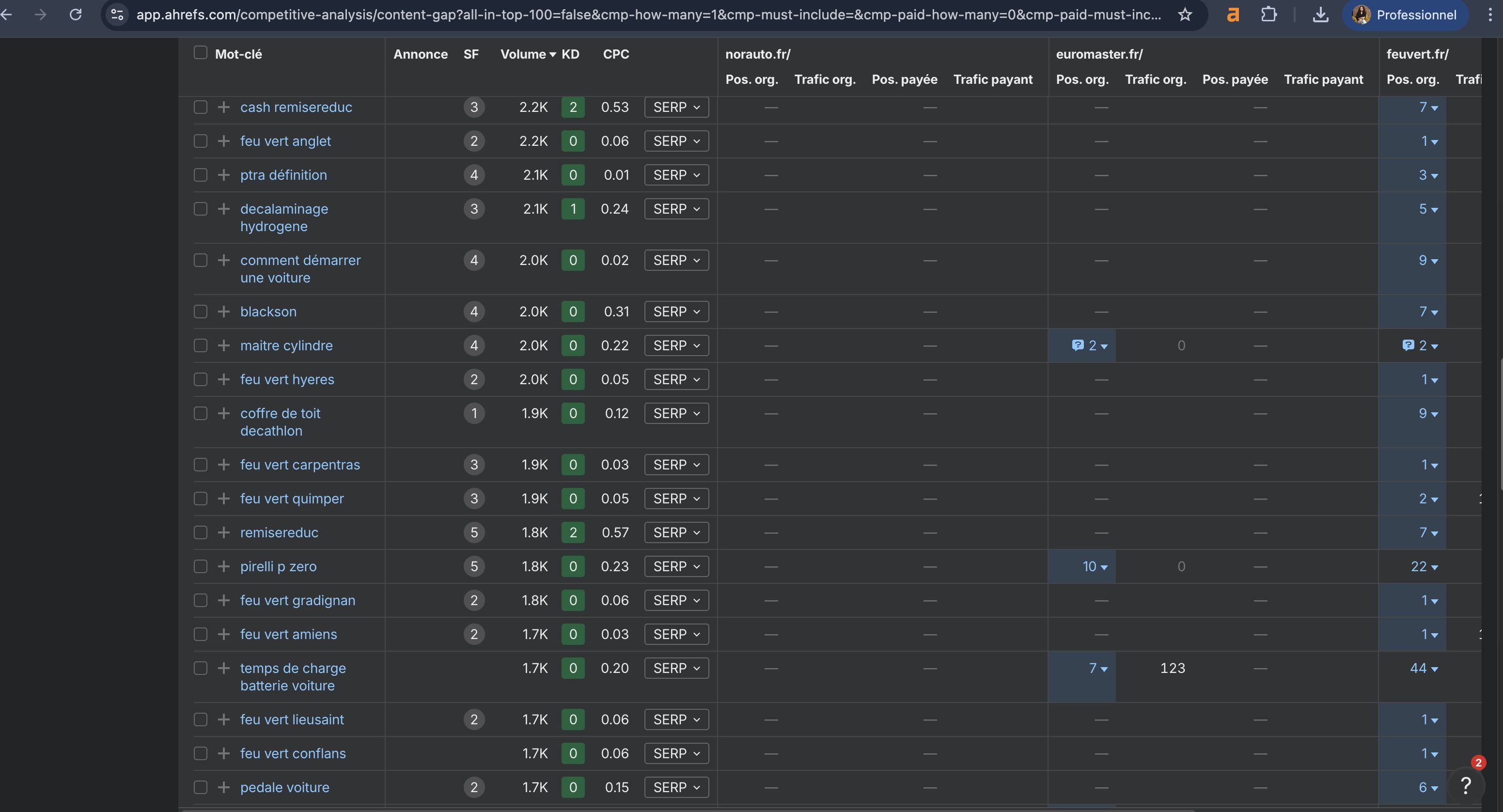The height and width of the screenshot is (812, 1503).
Task: Sort by the KD column header
Action: (570, 54)
